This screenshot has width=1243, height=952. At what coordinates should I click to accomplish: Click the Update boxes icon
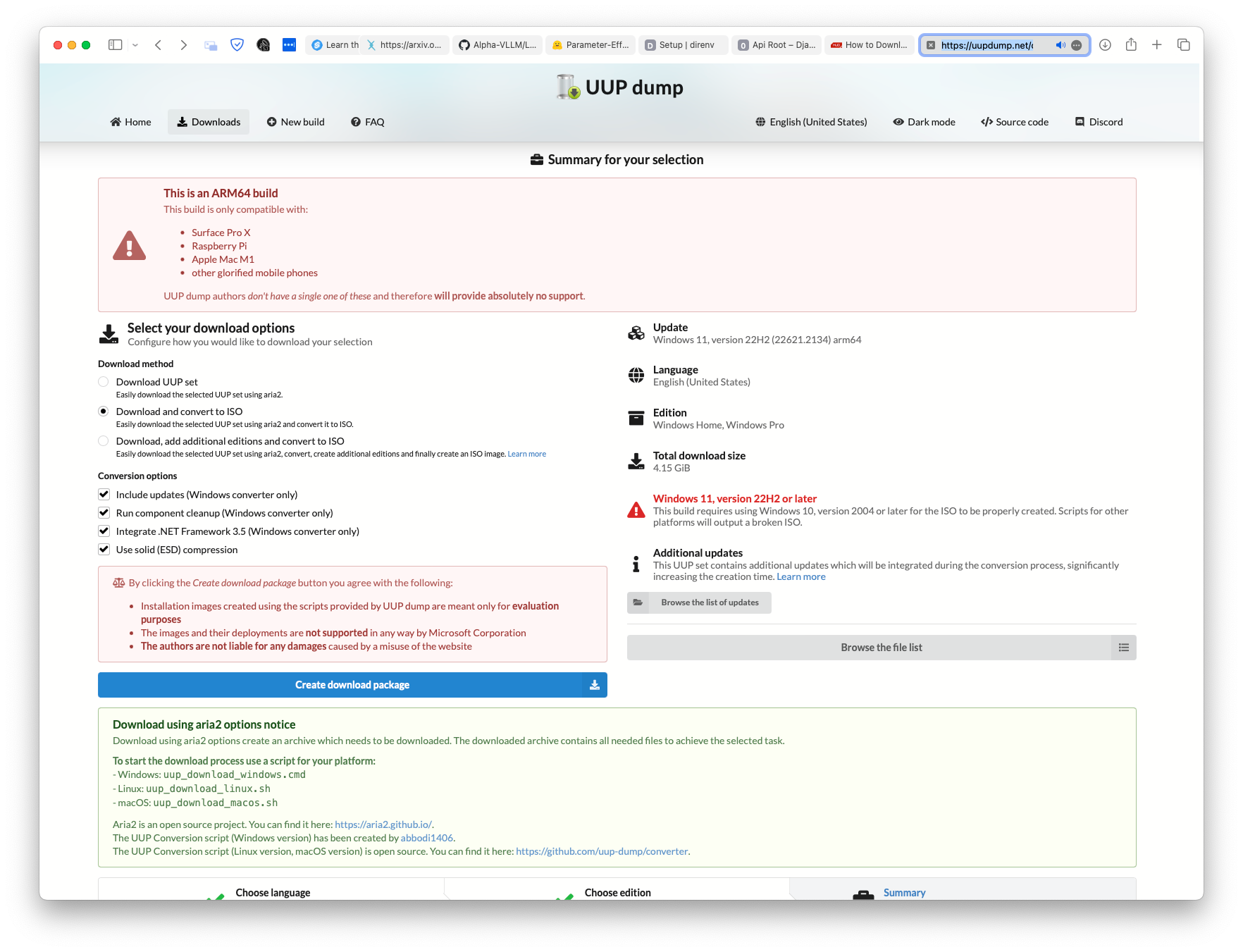636,333
